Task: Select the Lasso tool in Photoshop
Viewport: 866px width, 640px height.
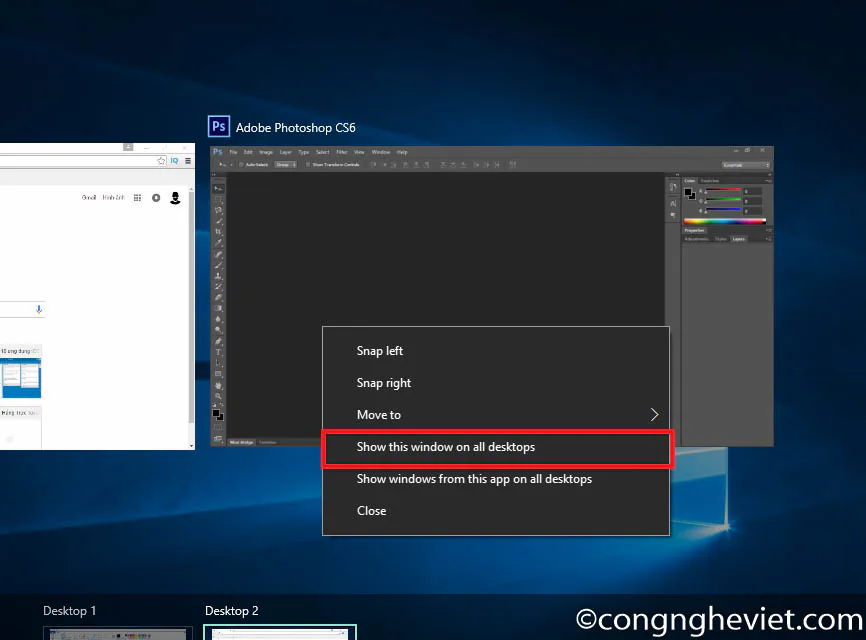Action: click(x=218, y=210)
